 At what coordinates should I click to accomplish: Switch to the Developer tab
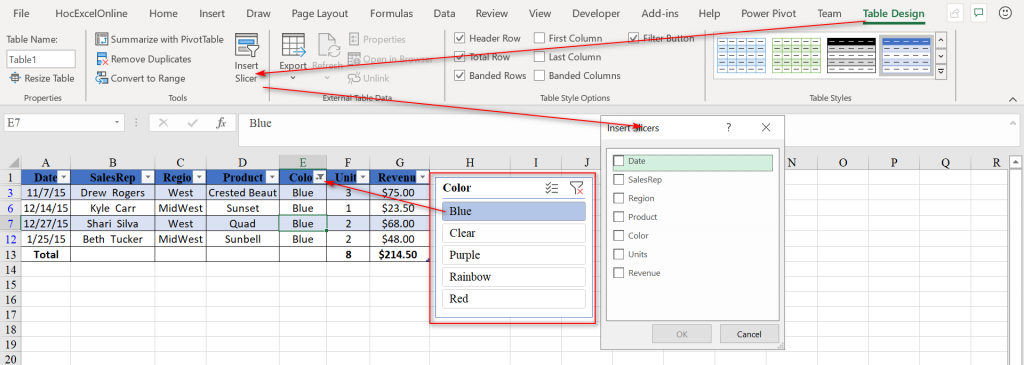(596, 13)
